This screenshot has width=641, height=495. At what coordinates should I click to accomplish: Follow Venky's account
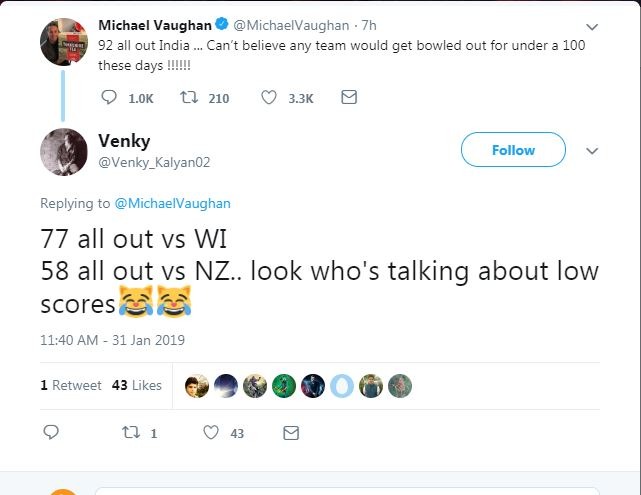point(513,150)
